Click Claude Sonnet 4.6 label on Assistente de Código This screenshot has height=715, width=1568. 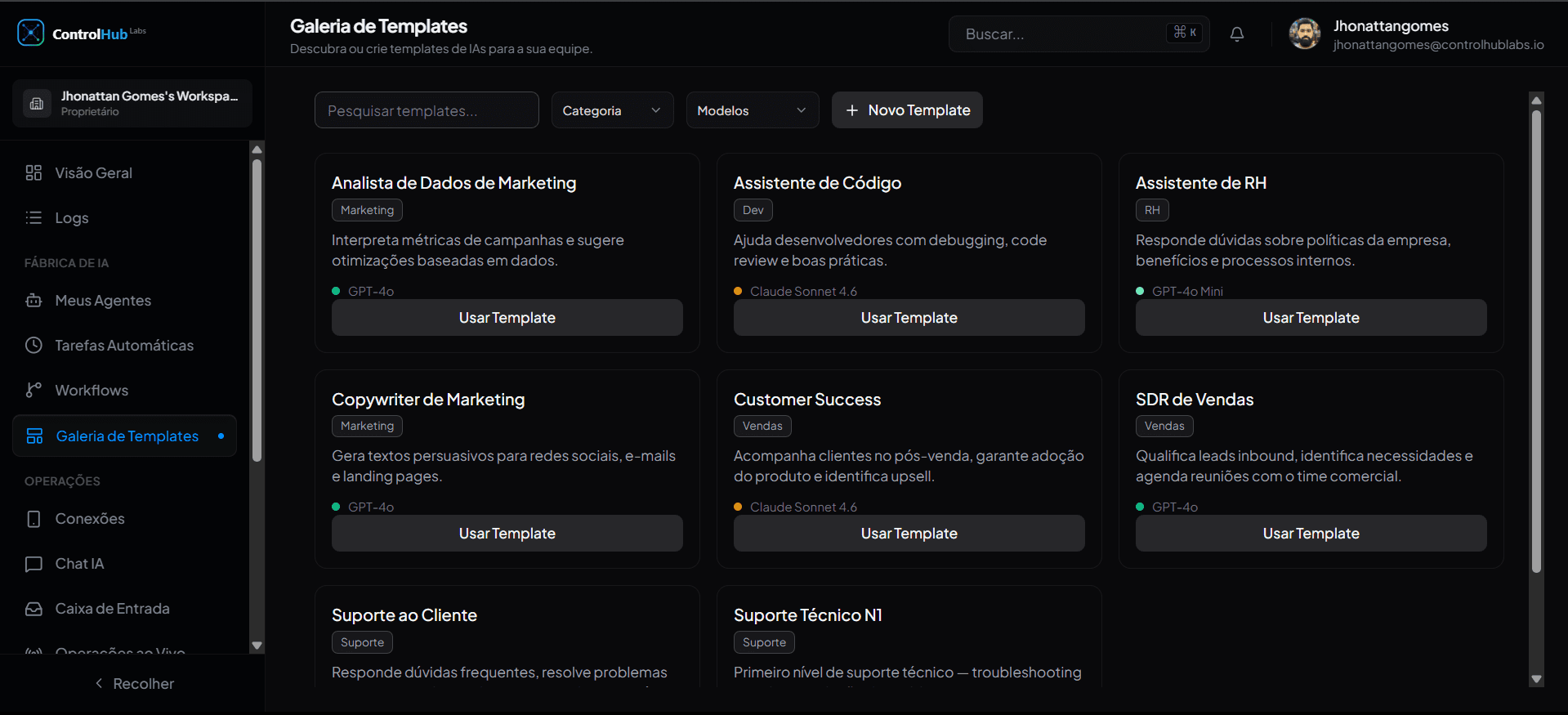click(x=803, y=291)
